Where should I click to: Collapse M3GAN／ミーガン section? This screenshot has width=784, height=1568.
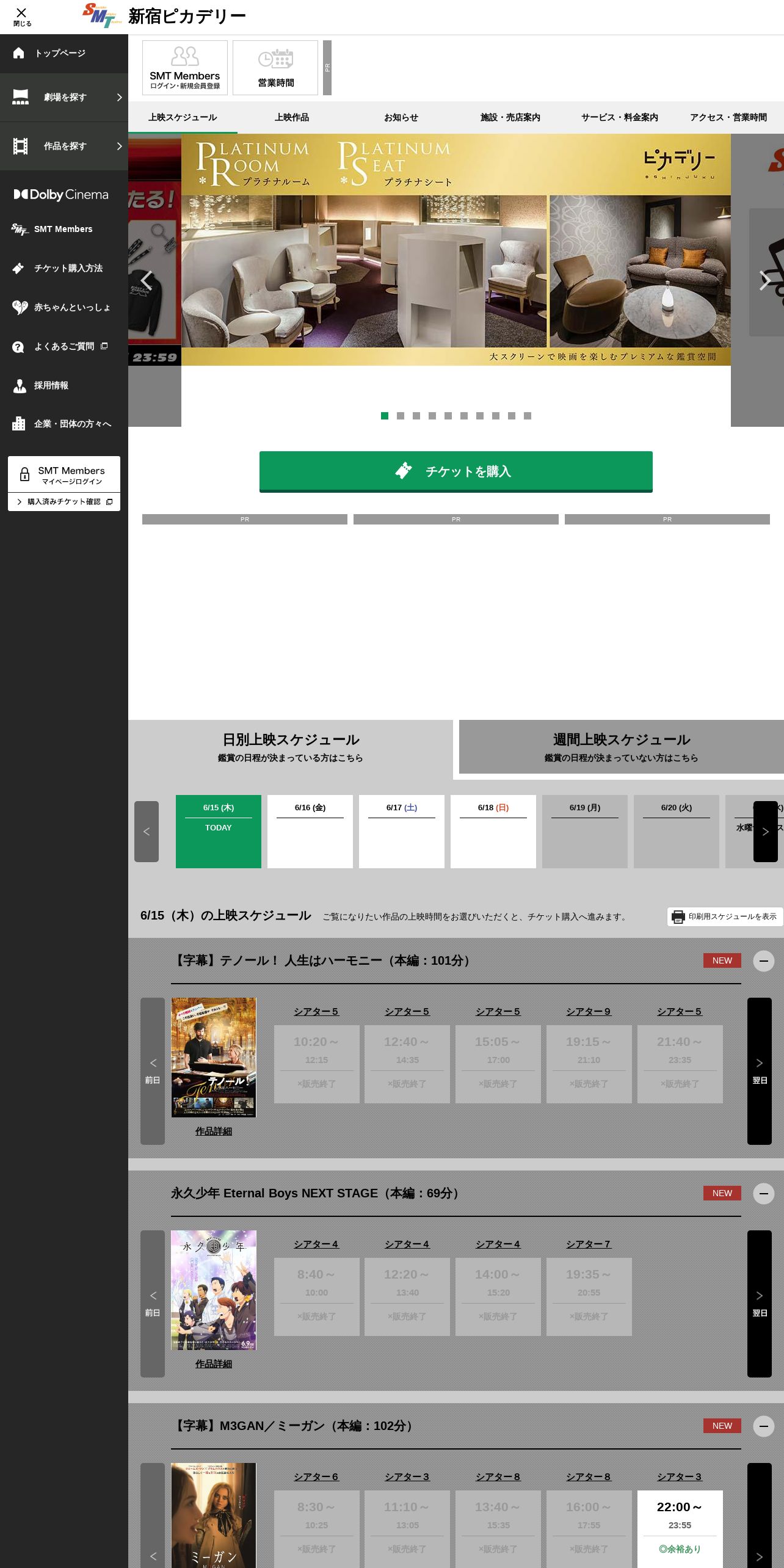coord(763,1426)
